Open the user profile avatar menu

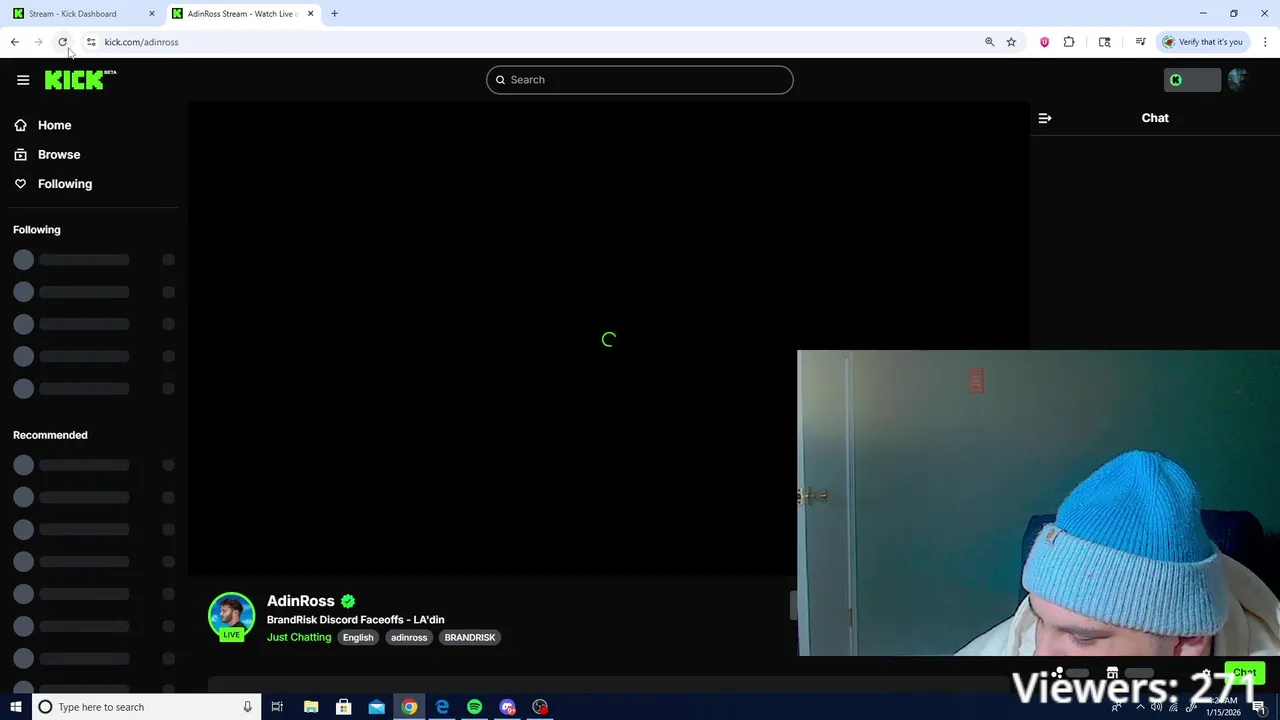[x=1238, y=80]
